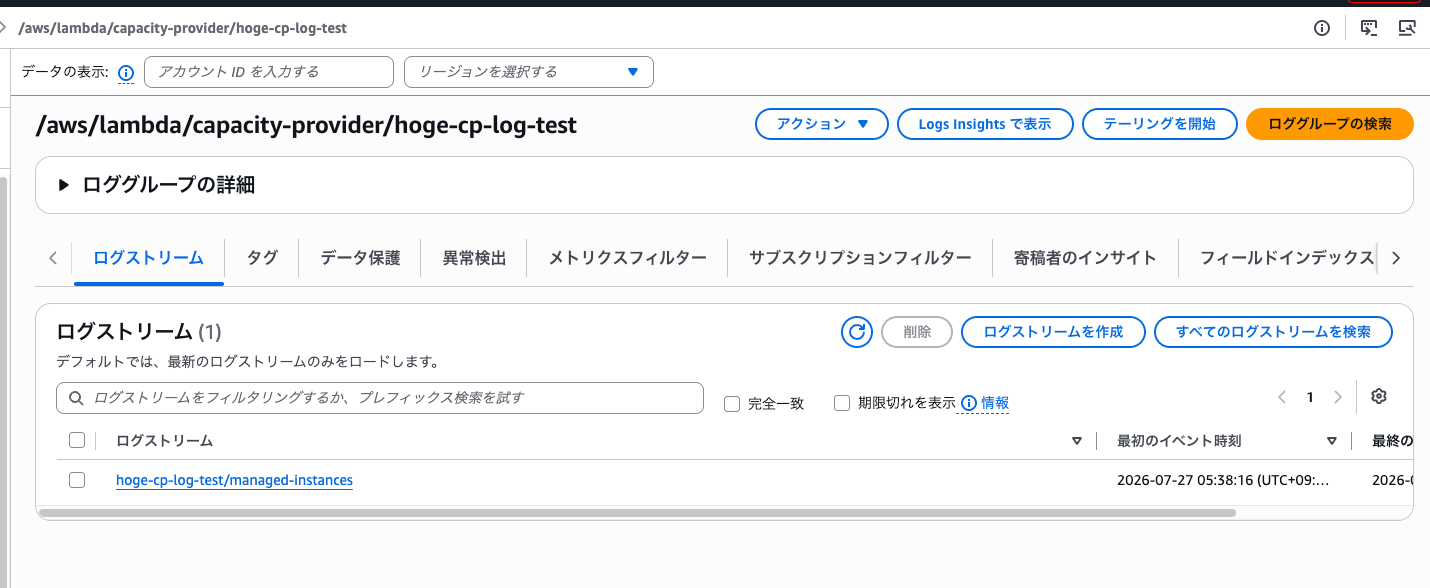Viewport: 1430px width, 588px height.
Task: Click すべてのログストリームを検索 button
Action: [1273, 332]
